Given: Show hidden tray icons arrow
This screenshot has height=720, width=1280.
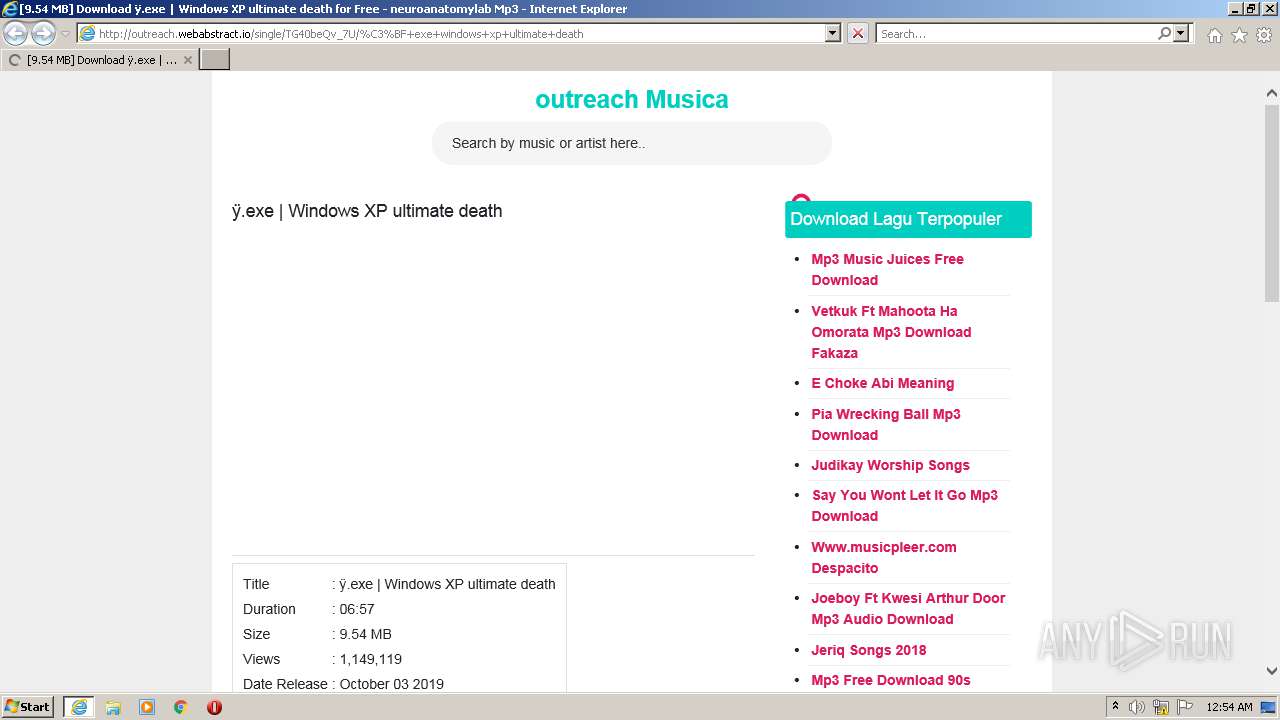Looking at the screenshot, I should 1115,707.
